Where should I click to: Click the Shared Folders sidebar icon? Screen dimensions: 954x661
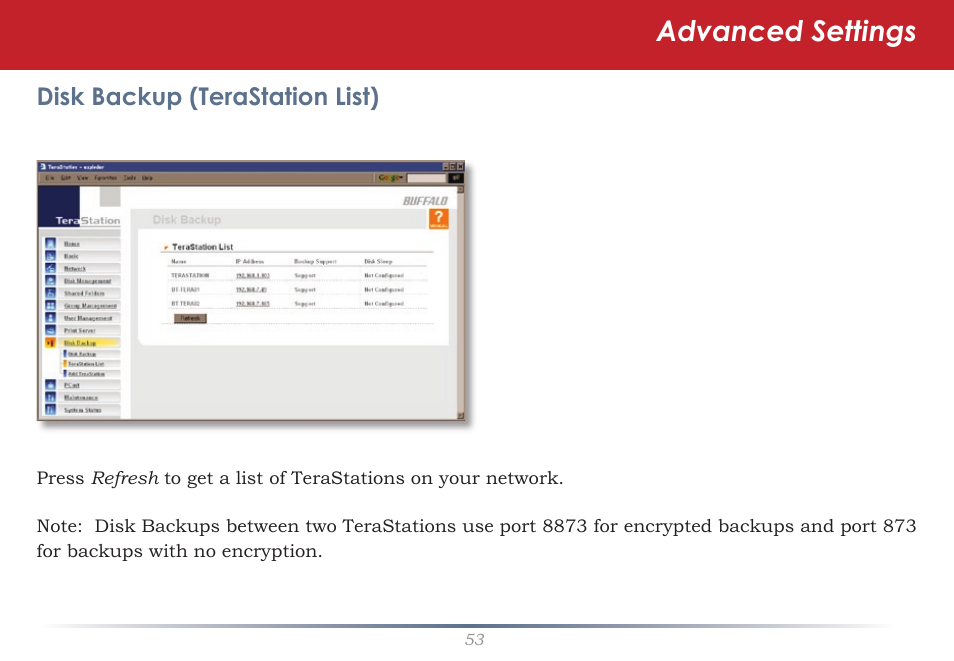(50, 293)
